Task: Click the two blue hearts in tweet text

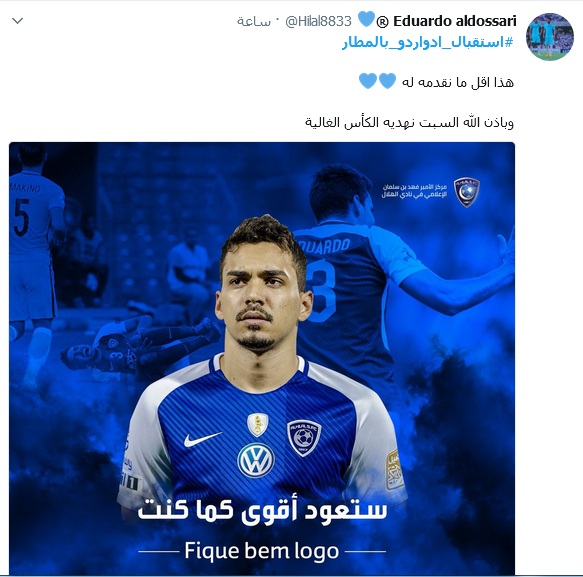Action: click(377, 81)
